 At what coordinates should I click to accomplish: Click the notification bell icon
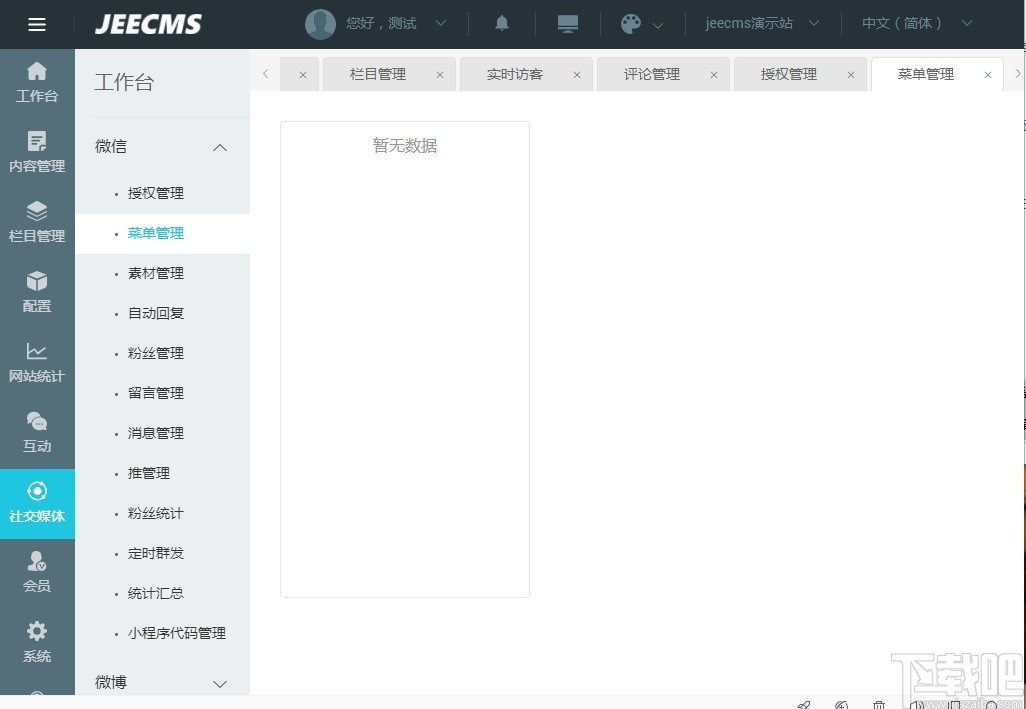[x=501, y=23]
